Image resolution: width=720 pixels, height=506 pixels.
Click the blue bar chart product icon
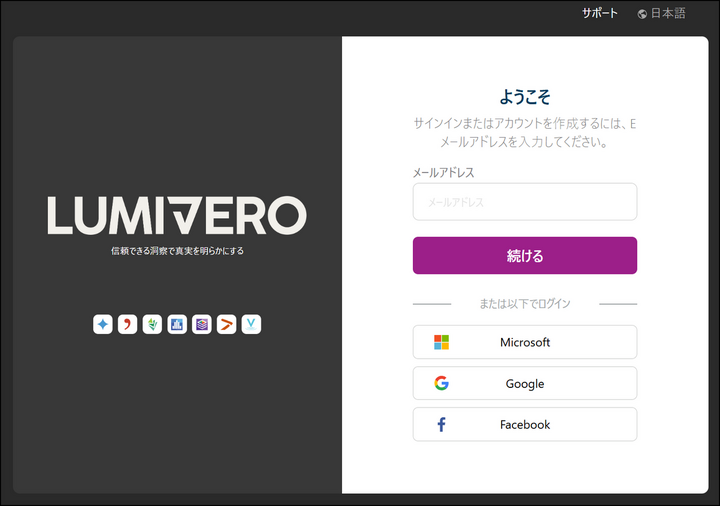177,324
